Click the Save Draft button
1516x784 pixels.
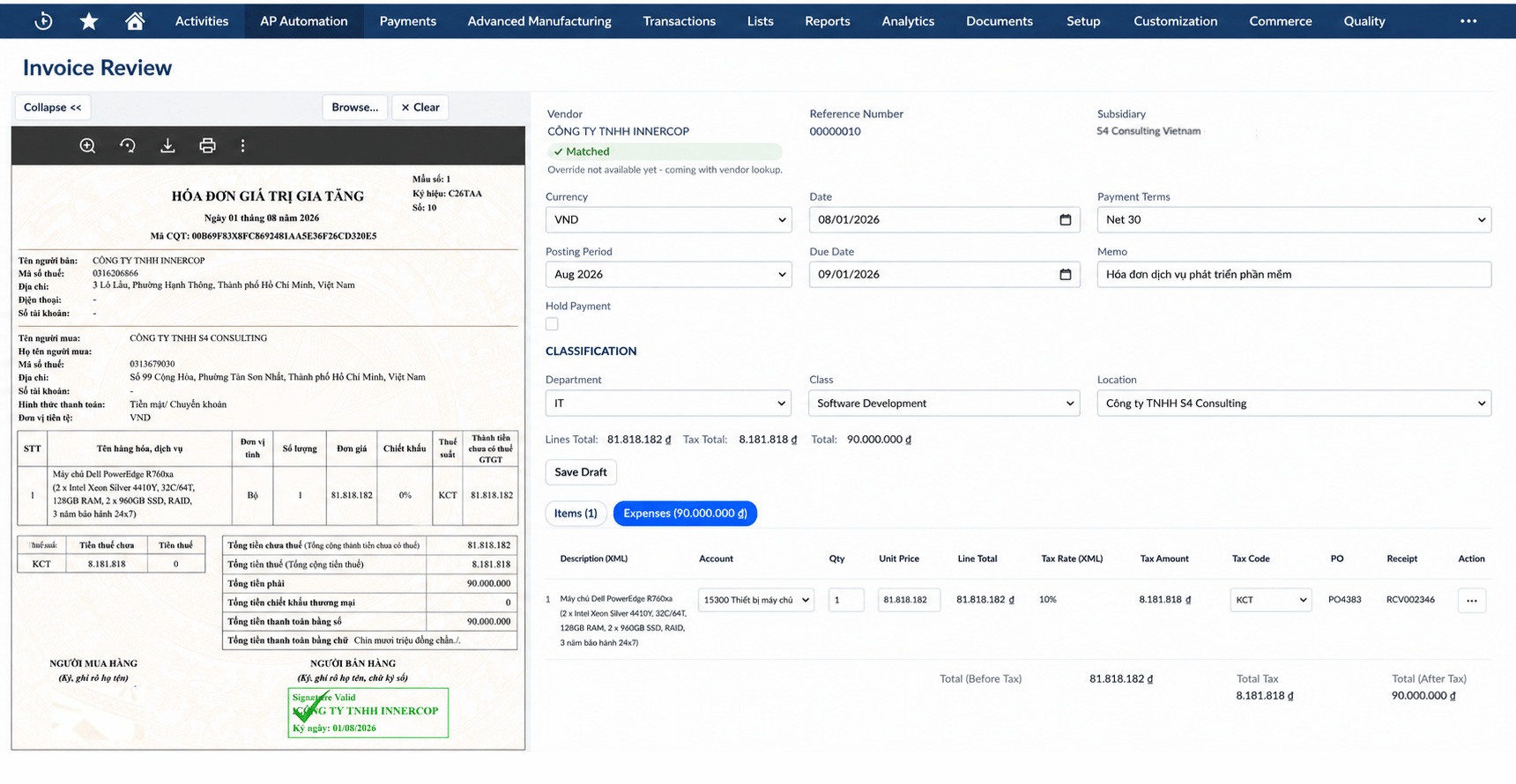coord(581,472)
